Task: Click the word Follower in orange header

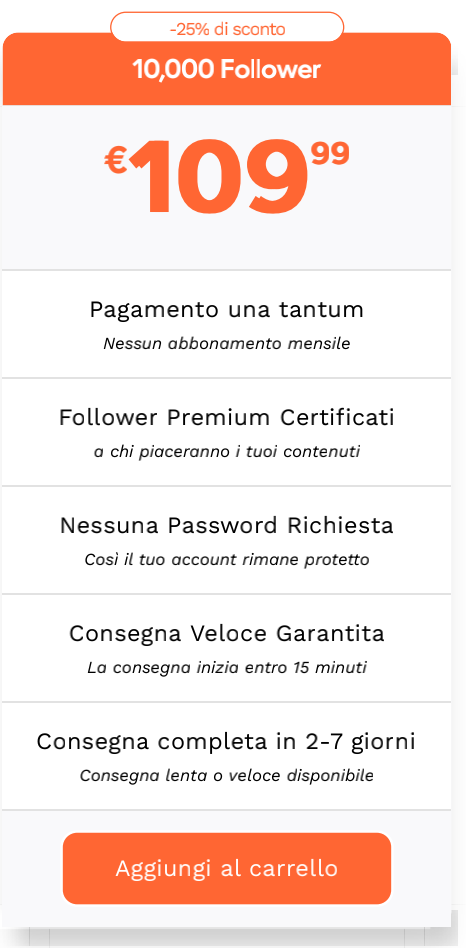Action: coord(270,70)
